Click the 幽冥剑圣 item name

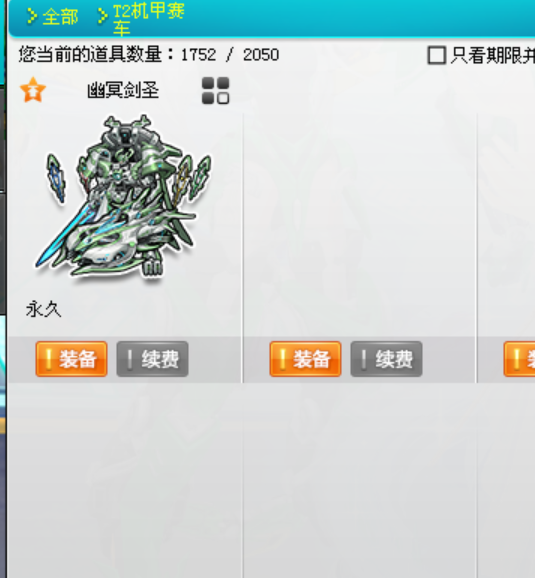click(123, 90)
